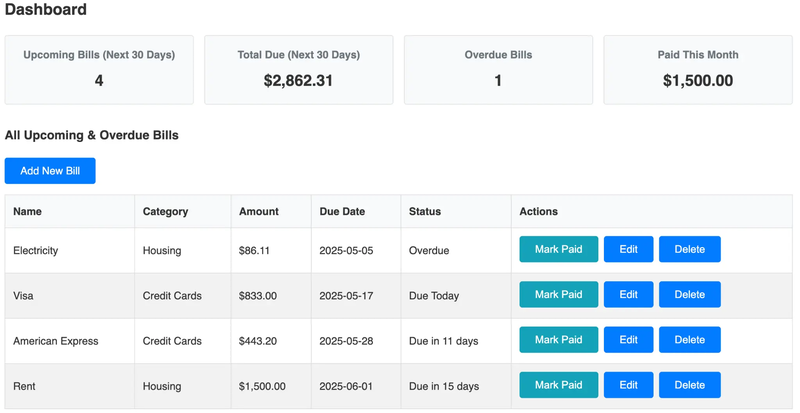Select the Visa name cell

click(70, 296)
